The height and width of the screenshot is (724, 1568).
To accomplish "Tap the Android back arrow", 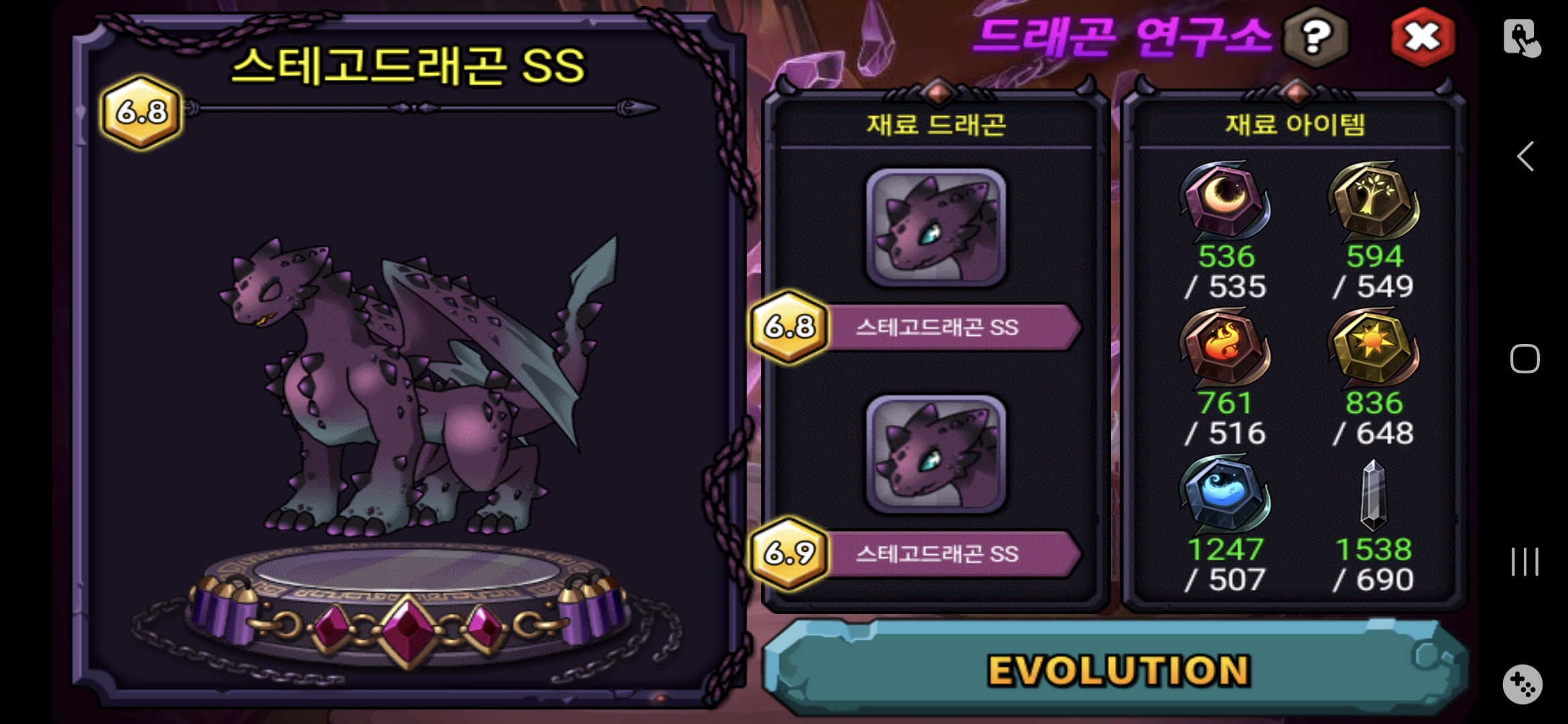I will [x=1525, y=156].
